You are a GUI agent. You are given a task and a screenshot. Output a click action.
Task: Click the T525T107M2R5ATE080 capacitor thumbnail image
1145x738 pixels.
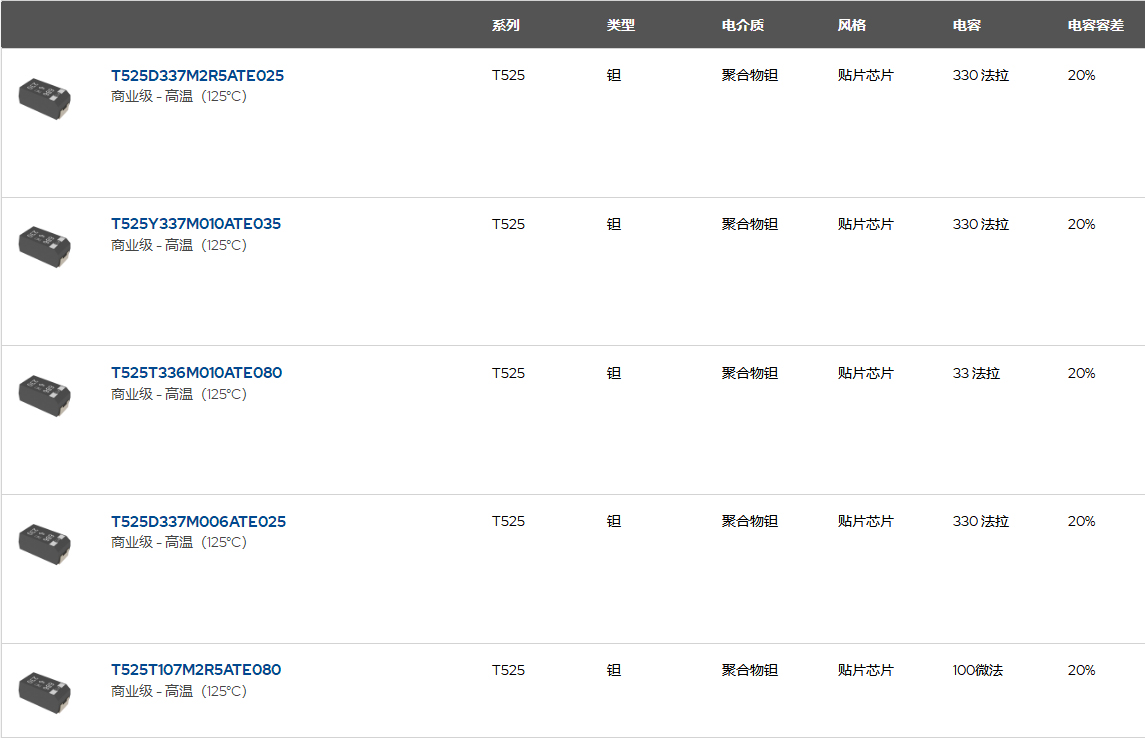45,691
